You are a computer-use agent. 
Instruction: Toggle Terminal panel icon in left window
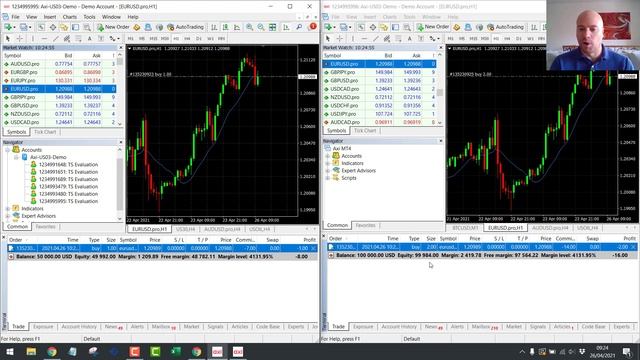coord(76,27)
